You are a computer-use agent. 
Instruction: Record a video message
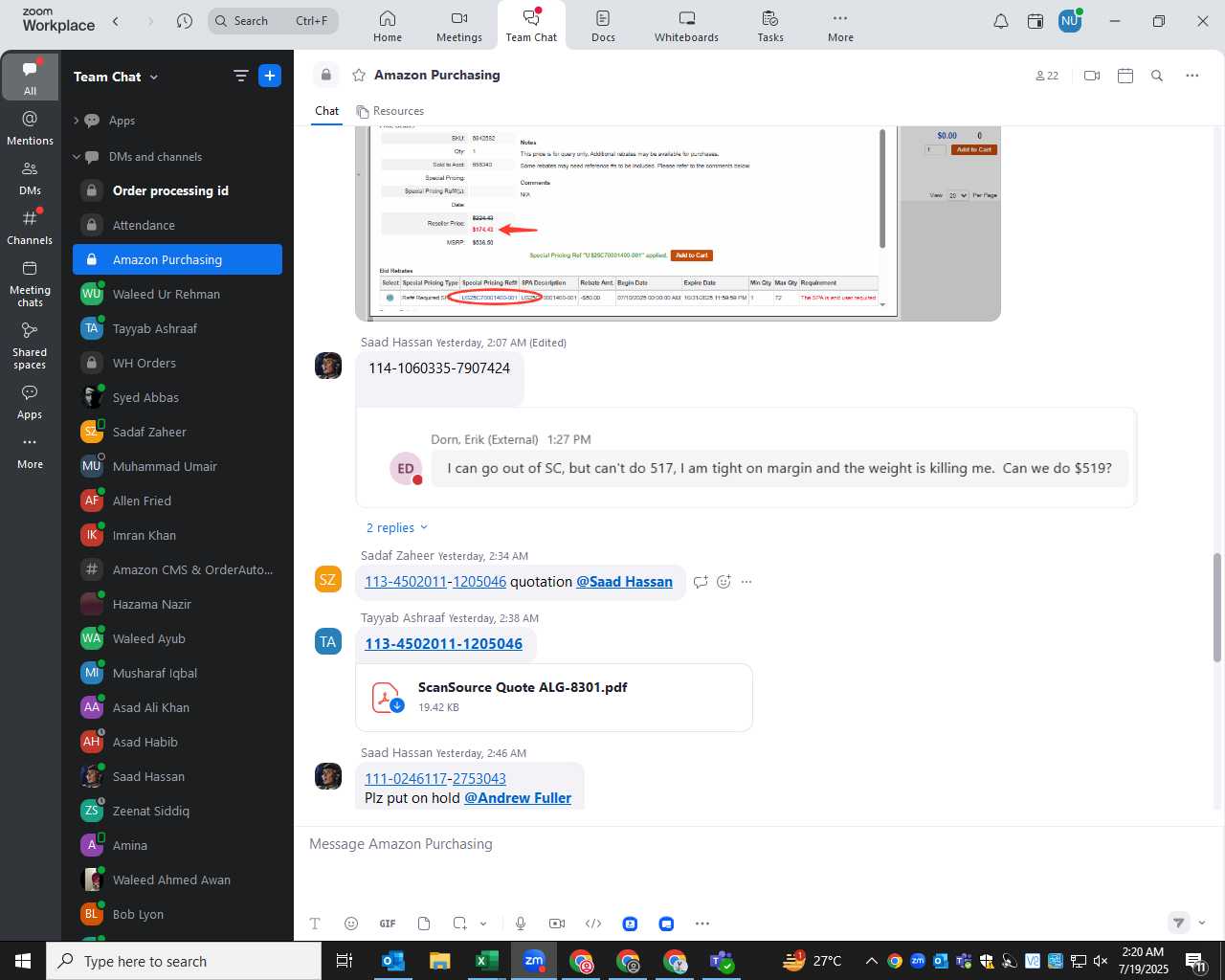pyautogui.click(x=557, y=924)
